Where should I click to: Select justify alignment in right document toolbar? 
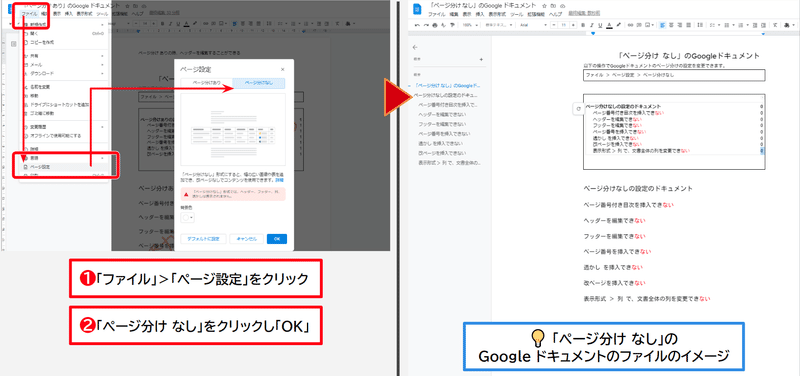tap(689, 24)
